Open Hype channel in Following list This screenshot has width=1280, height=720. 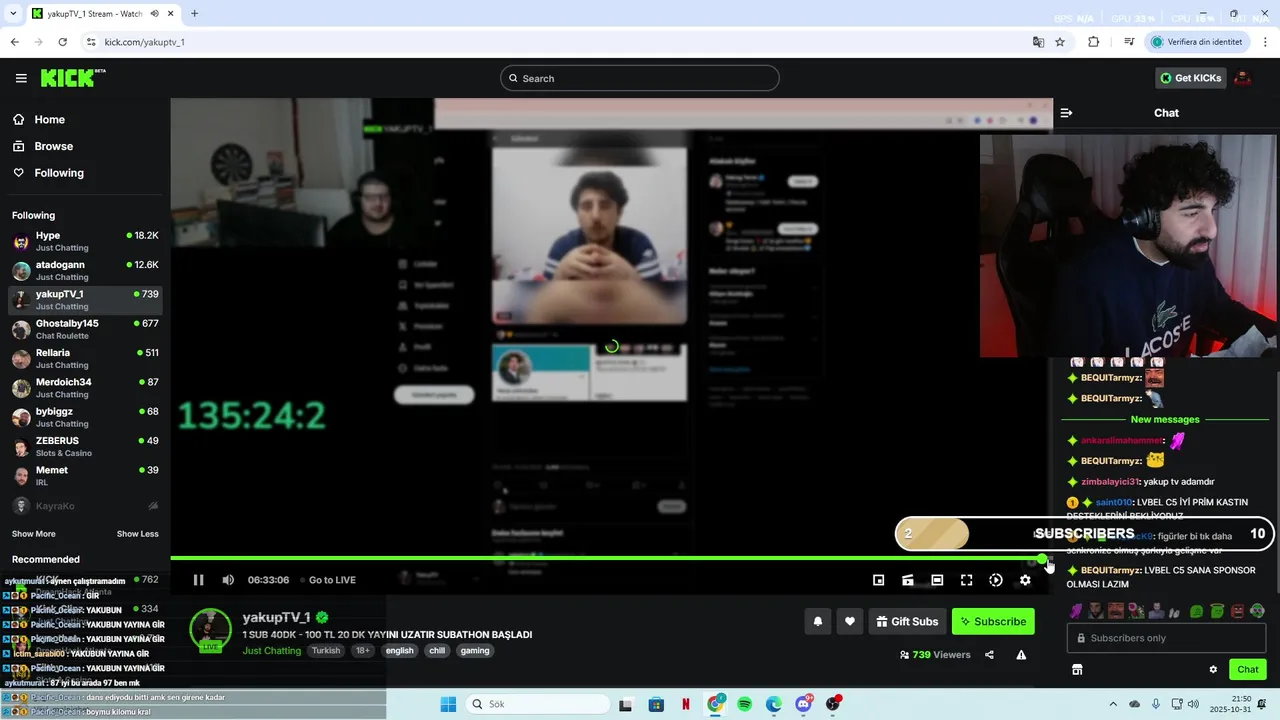pos(85,241)
